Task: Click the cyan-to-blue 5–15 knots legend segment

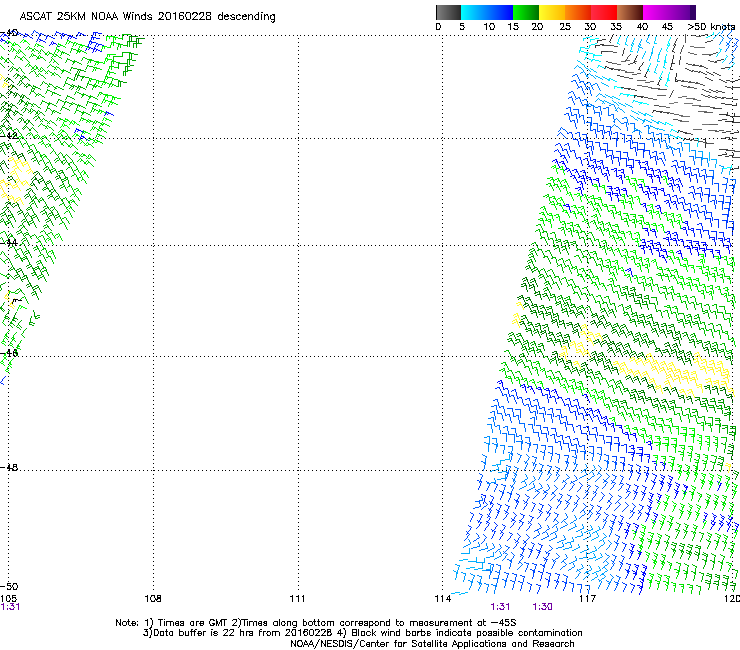Action: click(x=487, y=12)
